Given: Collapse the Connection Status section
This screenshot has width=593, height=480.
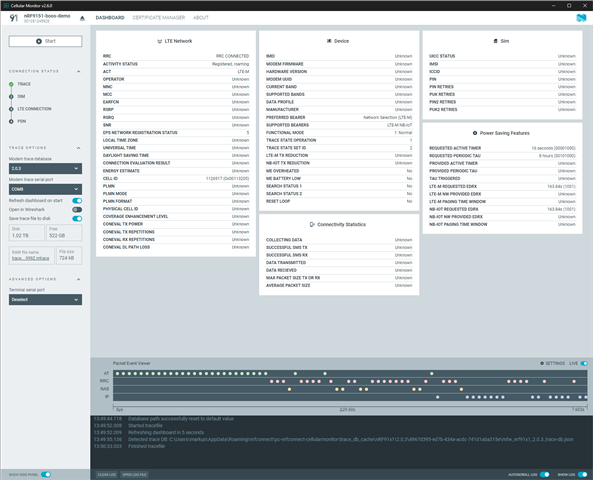Looking at the screenshot, I should coord(79,71).
